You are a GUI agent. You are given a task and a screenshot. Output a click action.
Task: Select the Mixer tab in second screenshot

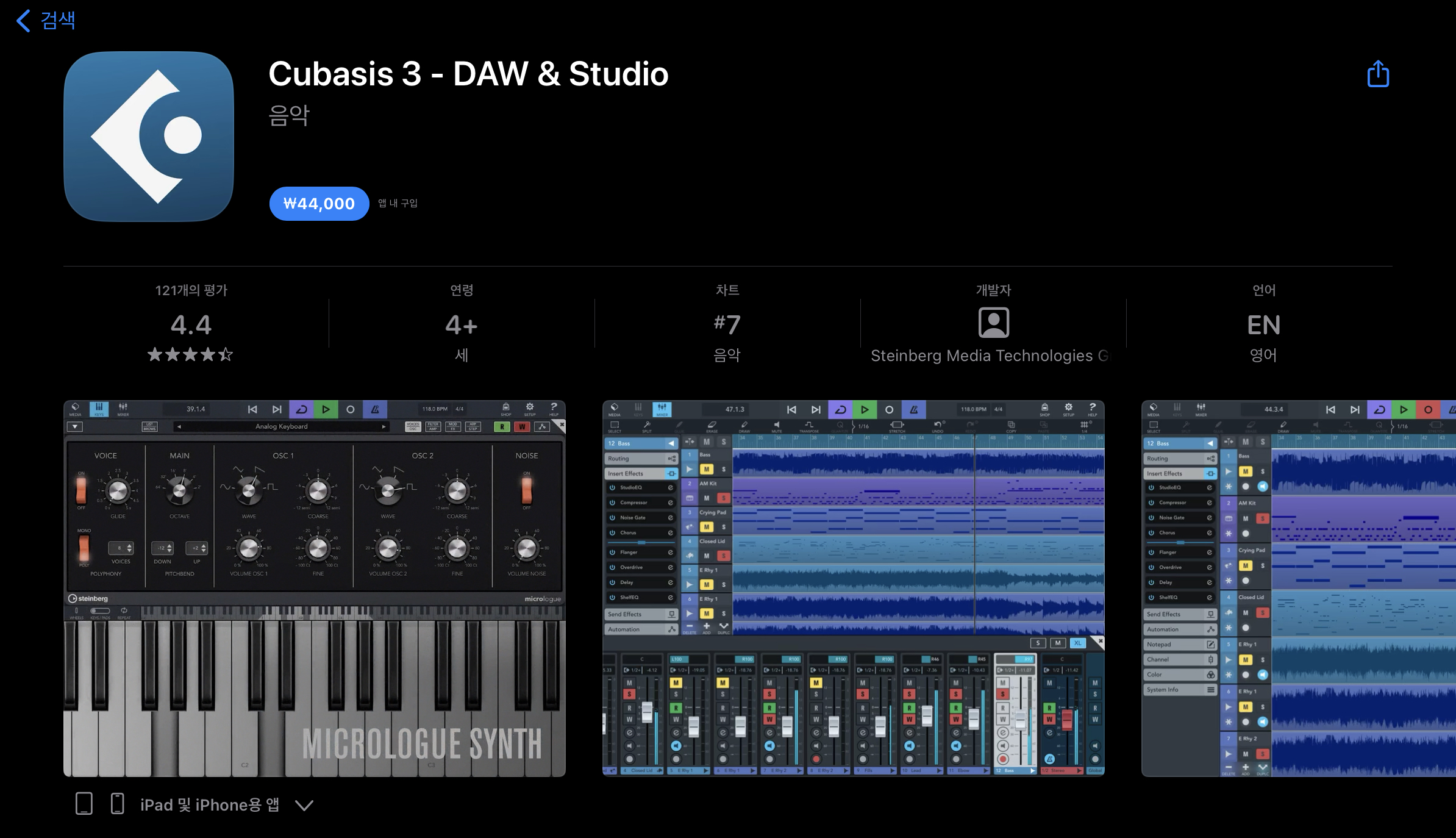(662, 409)
